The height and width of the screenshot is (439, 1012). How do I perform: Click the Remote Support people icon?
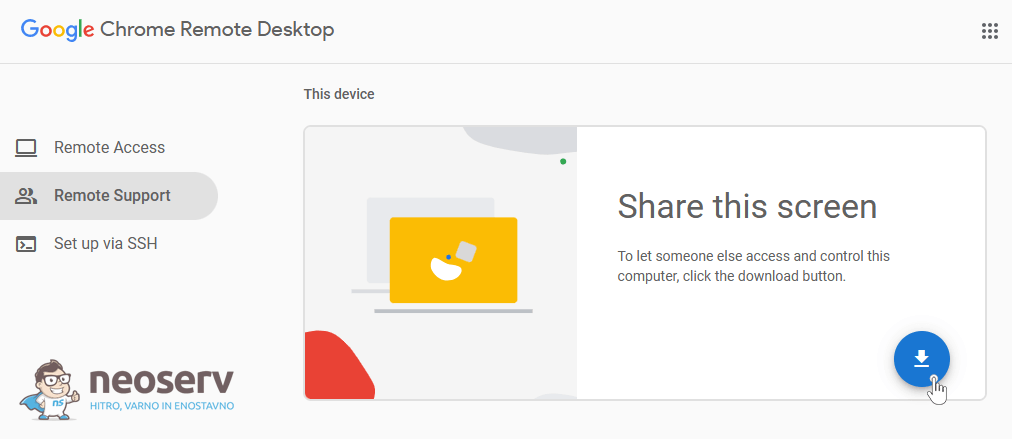(x=26, y=196)
